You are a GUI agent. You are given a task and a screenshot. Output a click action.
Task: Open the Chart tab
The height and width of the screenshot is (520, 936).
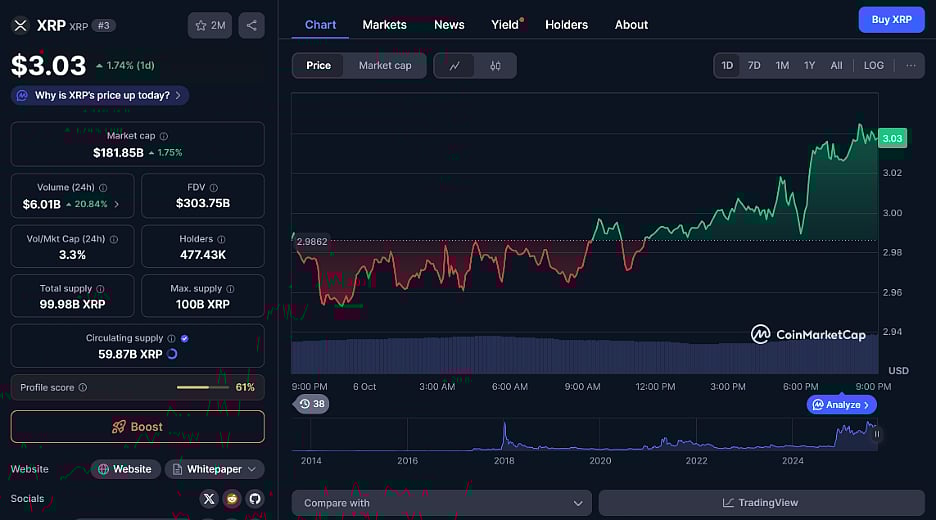pyautogui.click(x=320, y=25)
